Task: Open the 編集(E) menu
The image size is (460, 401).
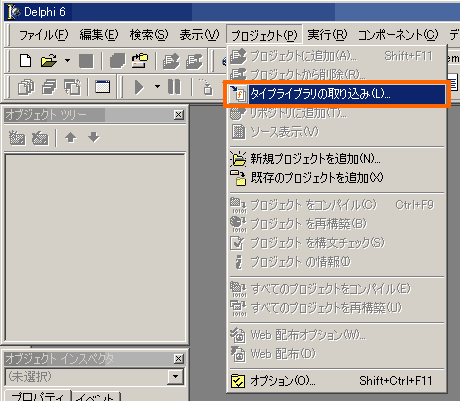Action: [x=99, y=35]
